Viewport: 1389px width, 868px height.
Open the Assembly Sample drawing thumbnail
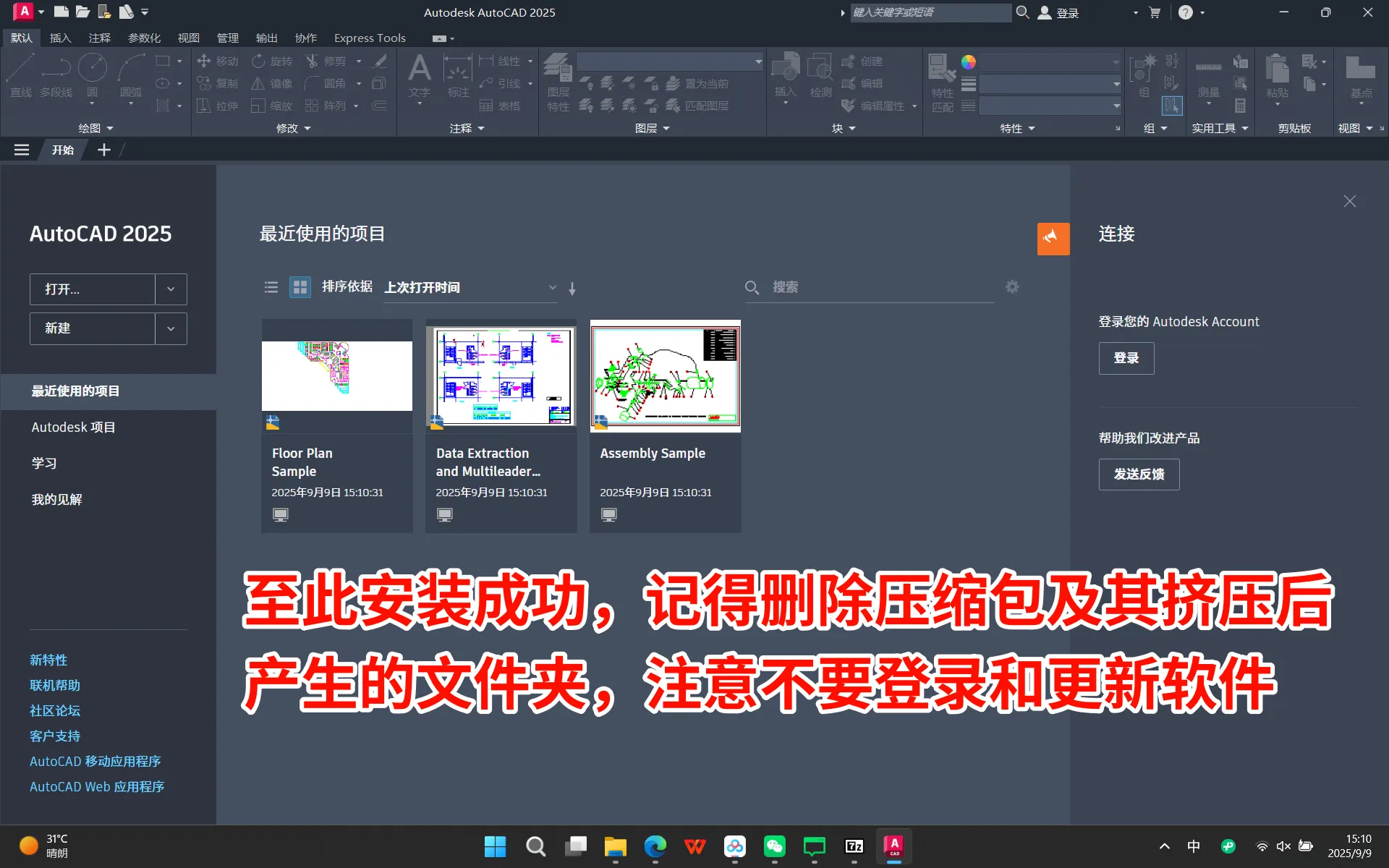(x=665, y=375)
